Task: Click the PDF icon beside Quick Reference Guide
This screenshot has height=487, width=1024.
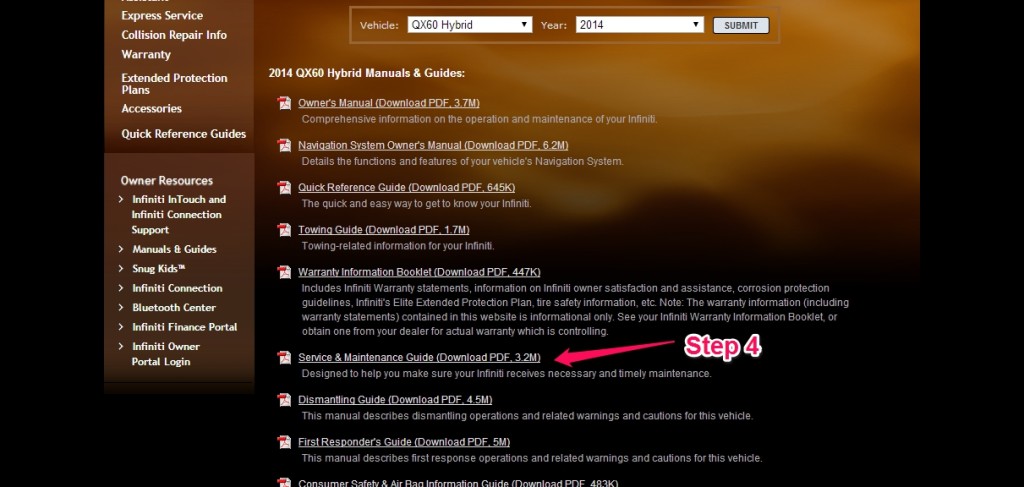Action: 284,187
